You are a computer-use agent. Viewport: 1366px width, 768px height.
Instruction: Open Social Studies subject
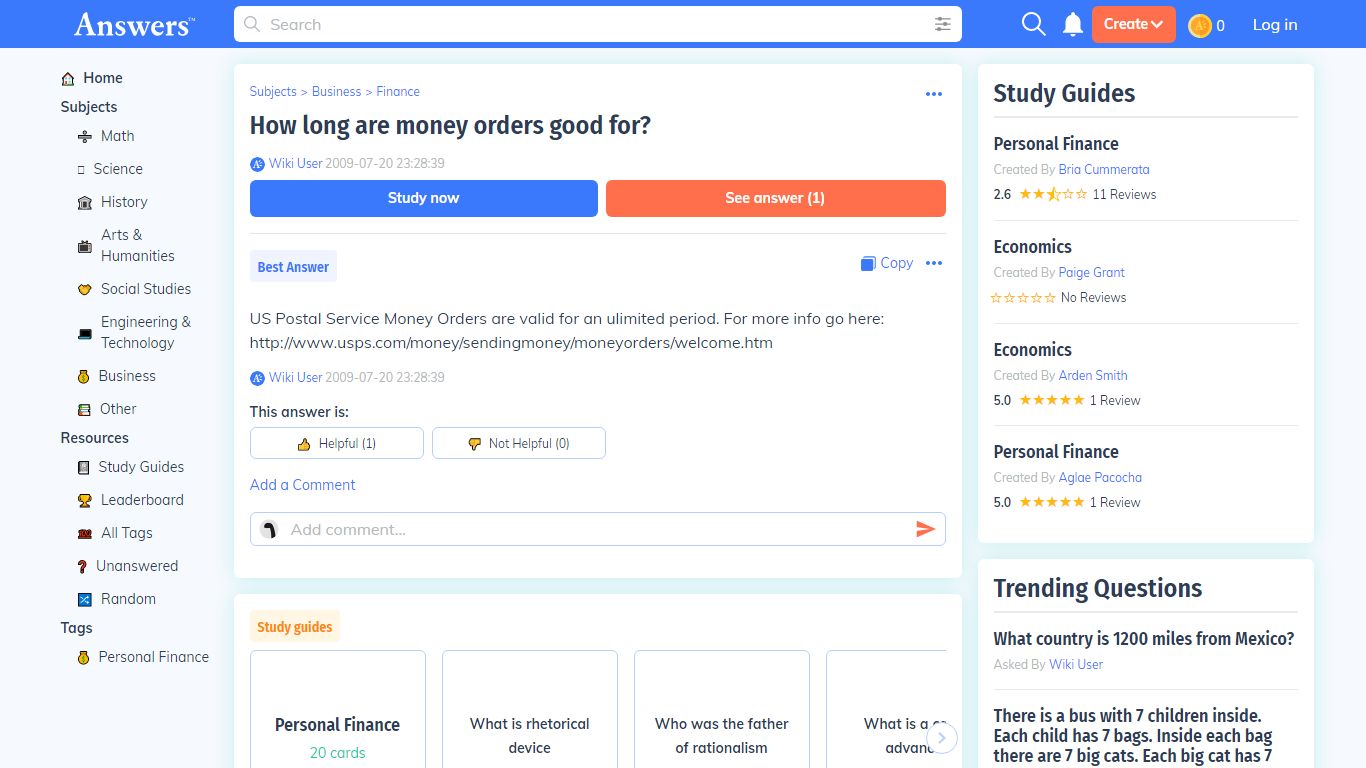[x=146, y=289]
